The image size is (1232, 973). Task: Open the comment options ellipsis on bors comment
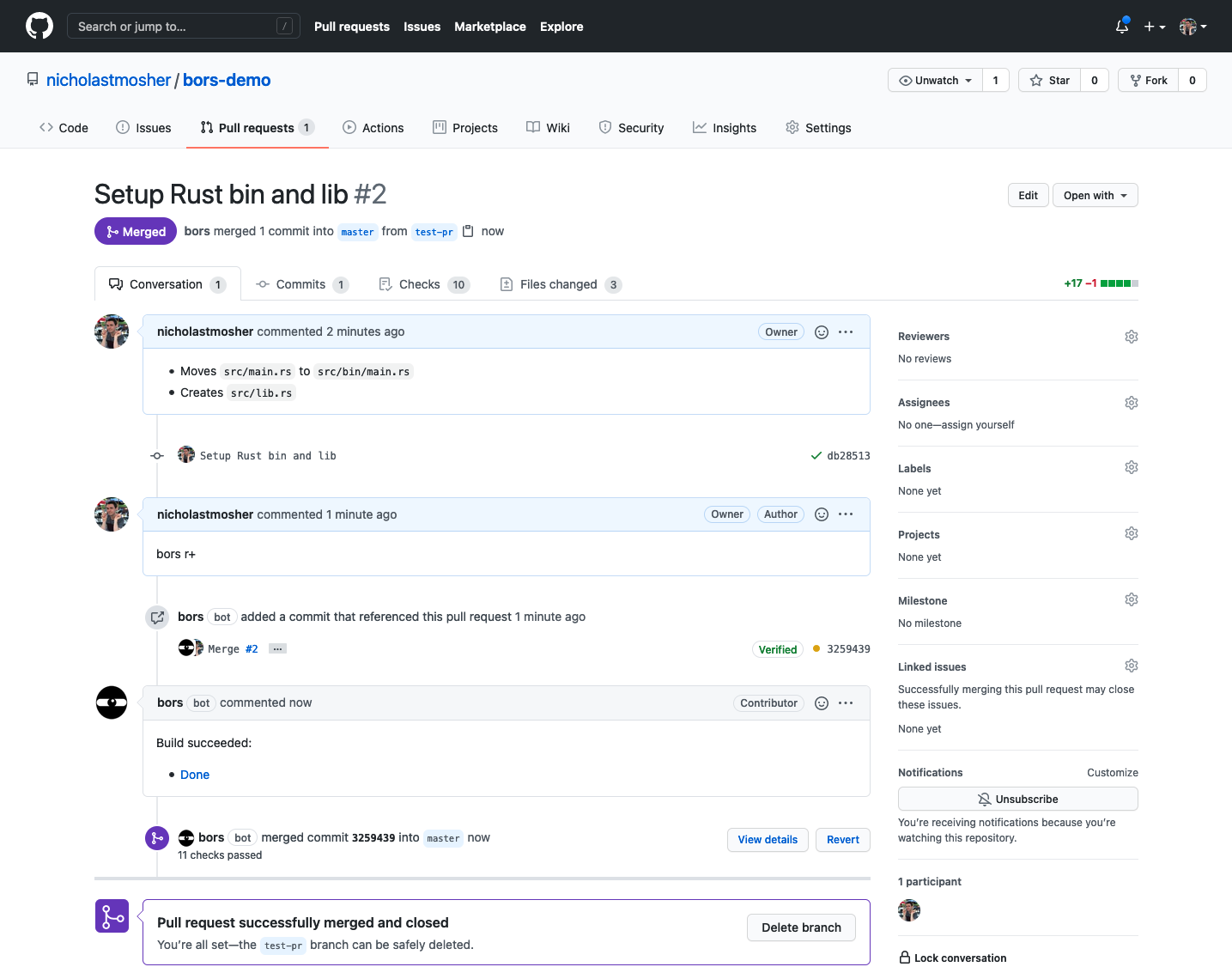click(x=846, y=702)
